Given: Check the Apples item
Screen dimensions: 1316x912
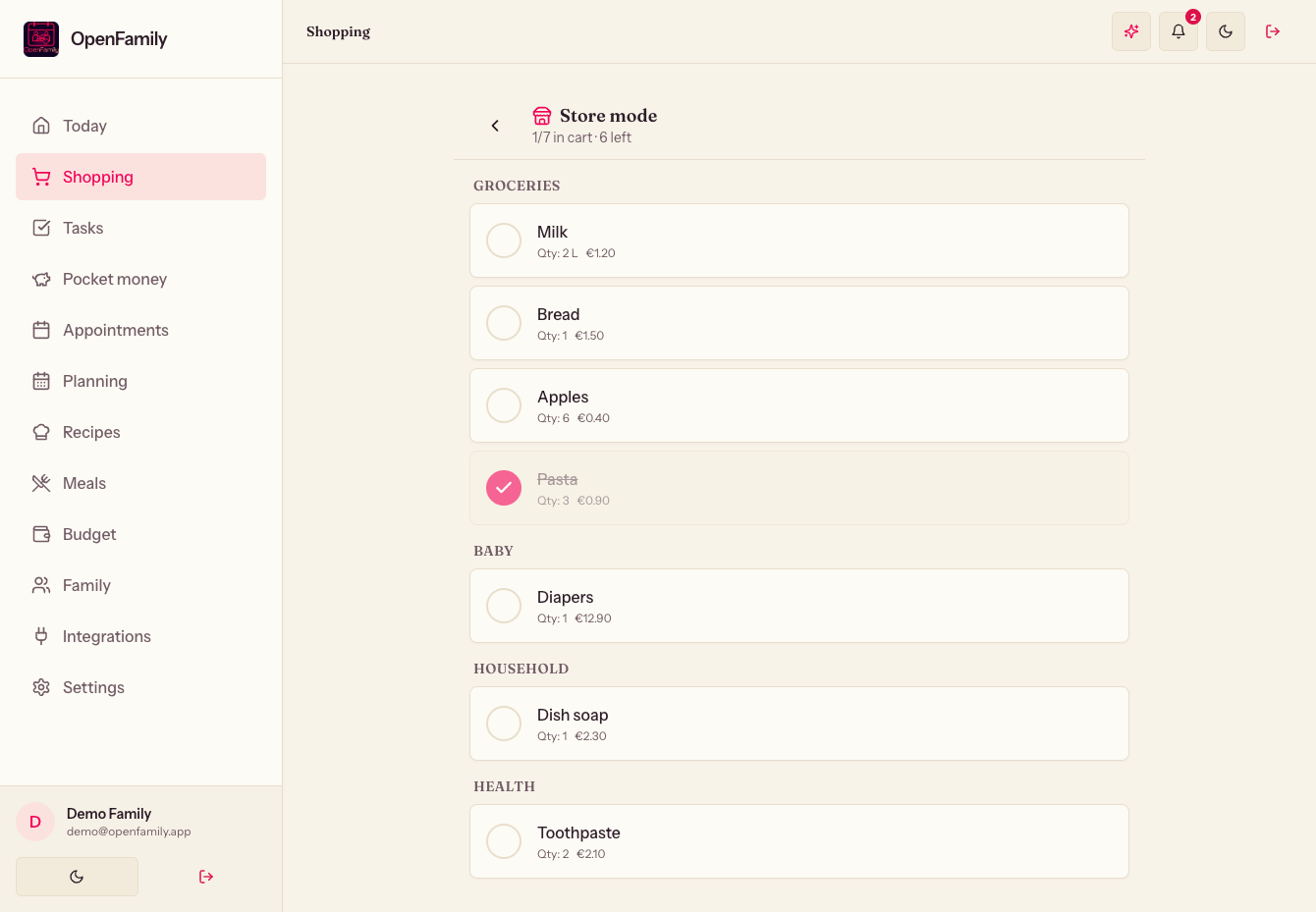Looking at the screenshot, I should click(x=504, y=405).
